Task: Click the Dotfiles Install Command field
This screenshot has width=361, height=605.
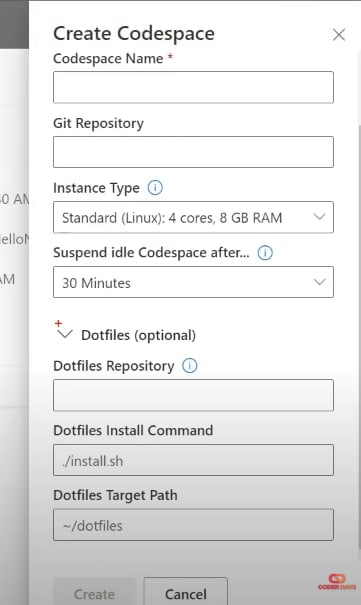Action: pos(193,460)
